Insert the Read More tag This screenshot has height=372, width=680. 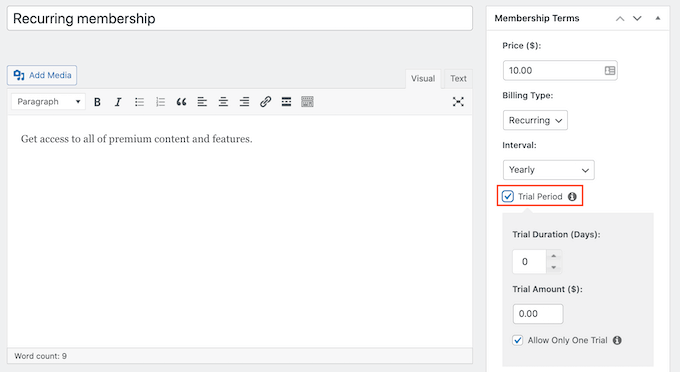(x=286, y=102)
